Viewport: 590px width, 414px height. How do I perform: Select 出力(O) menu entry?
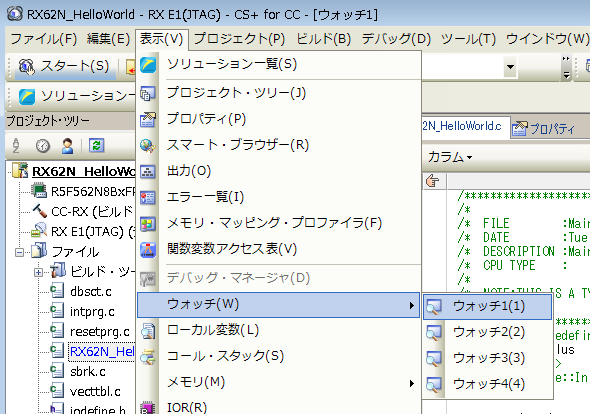click(278, 171)
